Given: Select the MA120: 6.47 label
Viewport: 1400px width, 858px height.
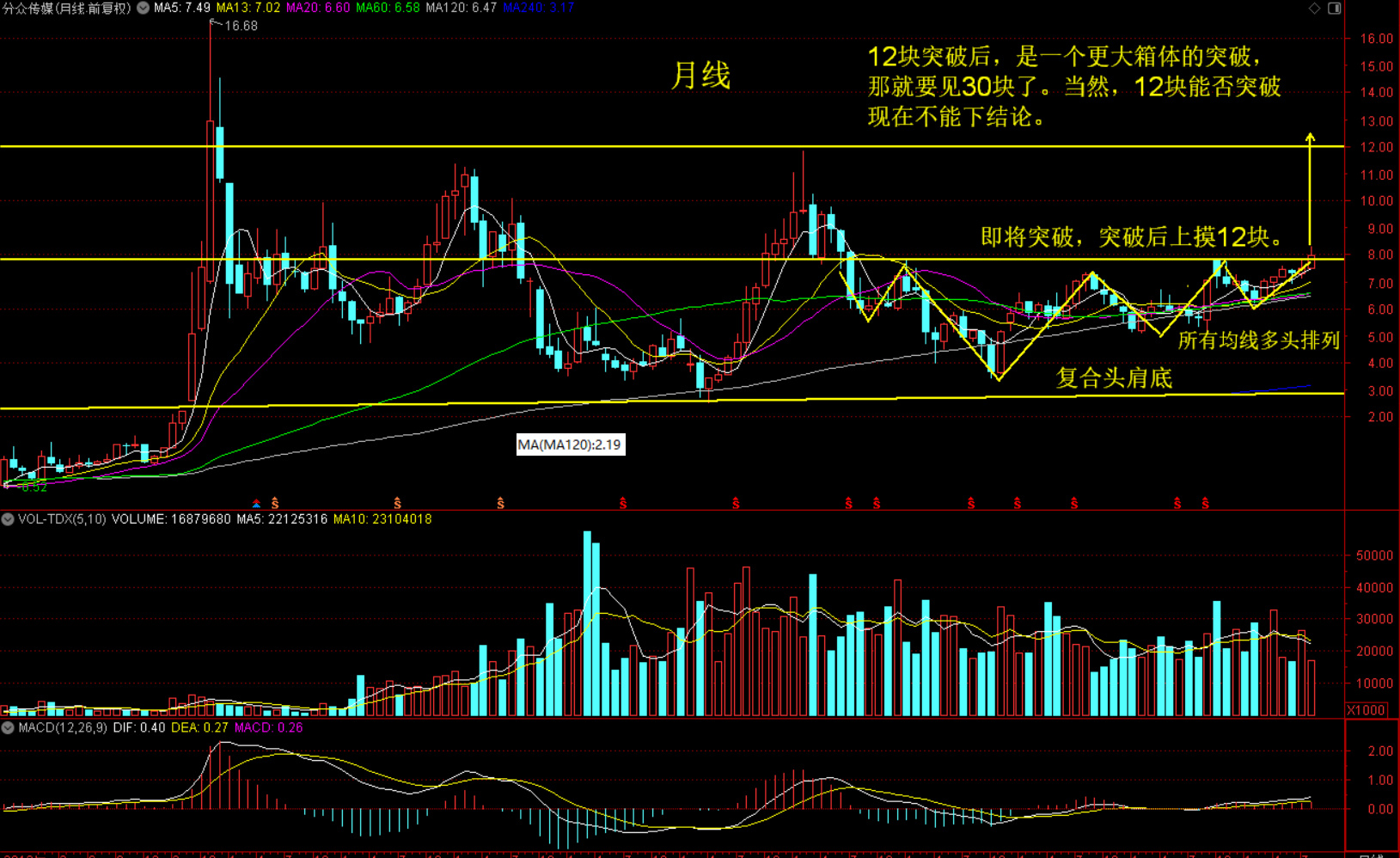Looking at the screenshot, I should click(x=461, y=8).
